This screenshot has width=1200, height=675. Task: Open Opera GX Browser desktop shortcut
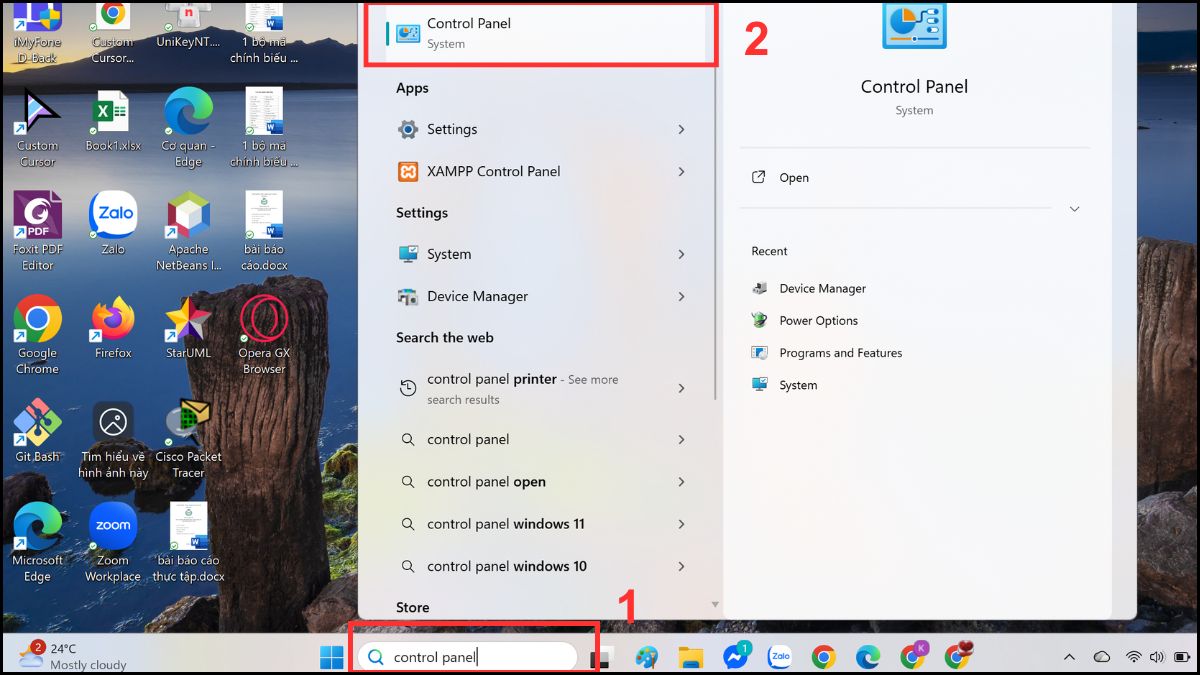(x=264, y=335)
